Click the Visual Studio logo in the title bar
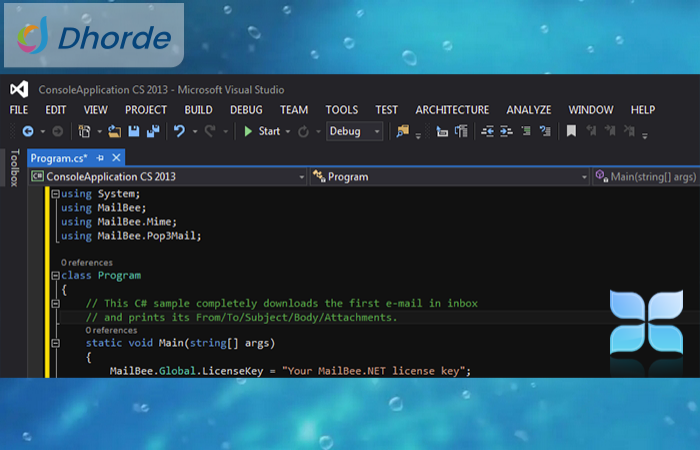 [19, 89]
